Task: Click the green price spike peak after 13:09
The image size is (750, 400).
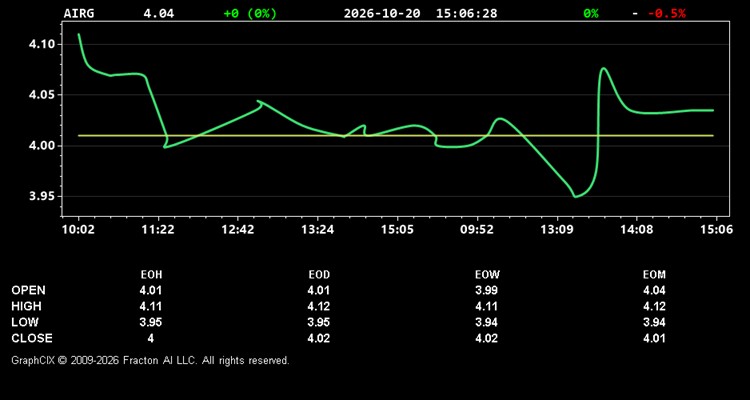Action: pyautogui.click(x=604, y=68)
